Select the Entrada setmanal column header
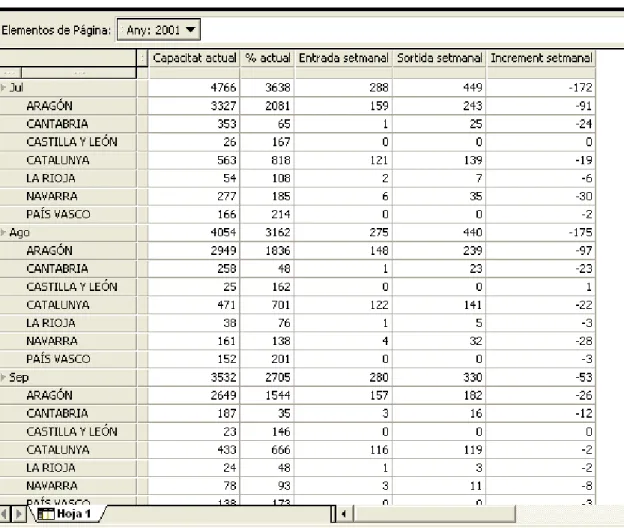Screen dimensions: 624x528 [x=343, y=58]
